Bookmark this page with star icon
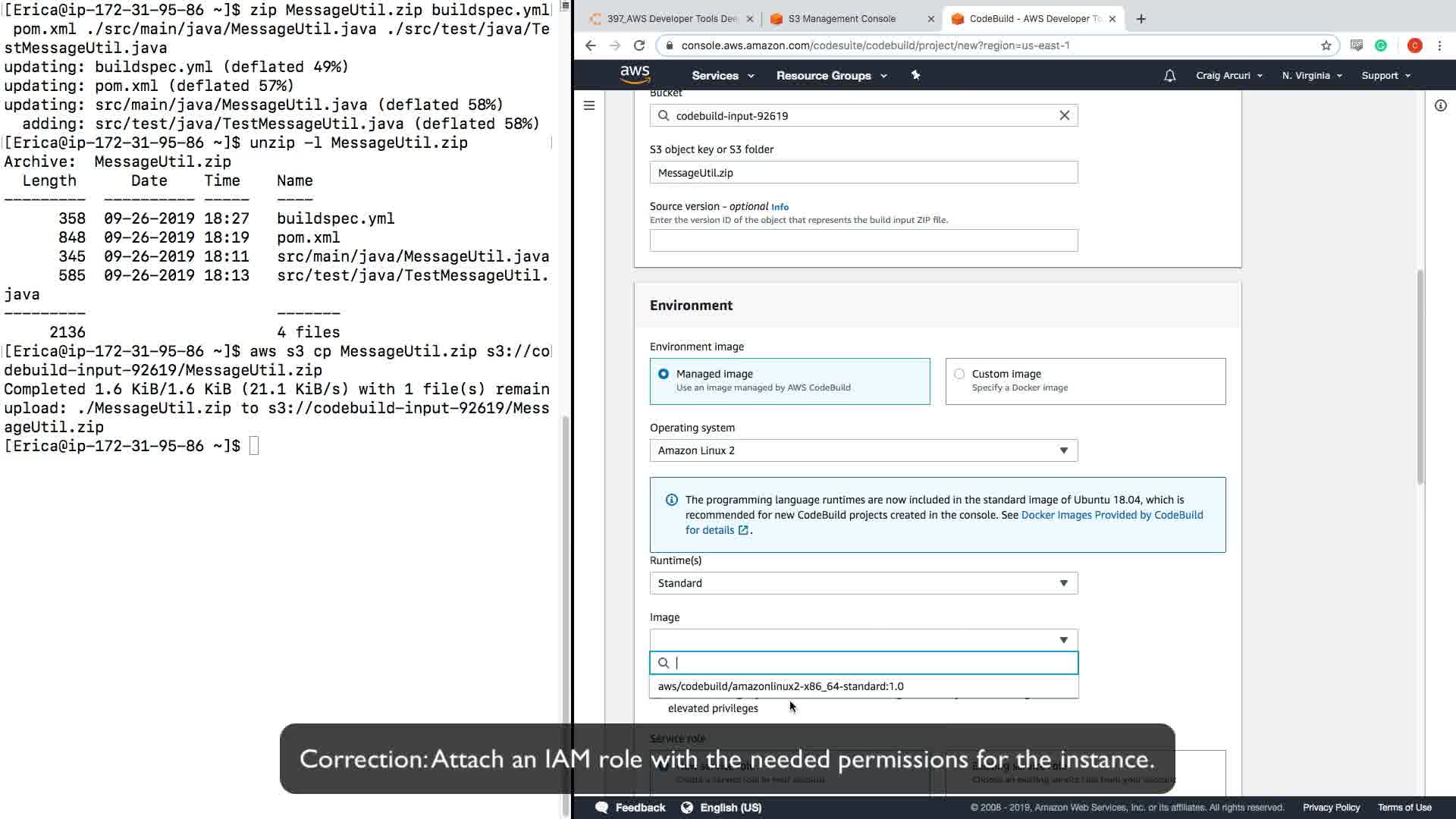Viewport: 1456px width, 819px height. [1326, 45]
